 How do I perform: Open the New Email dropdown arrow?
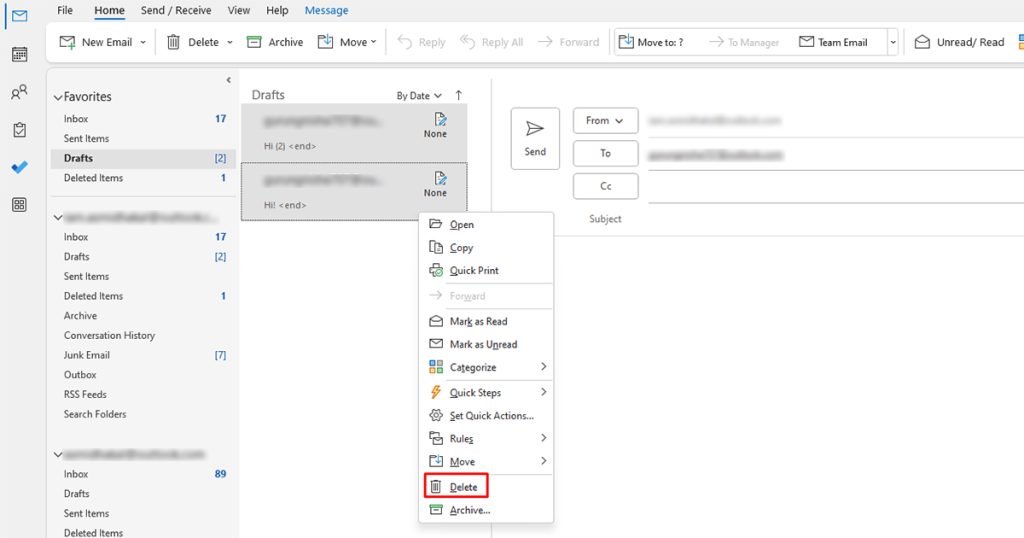(143, 42)
